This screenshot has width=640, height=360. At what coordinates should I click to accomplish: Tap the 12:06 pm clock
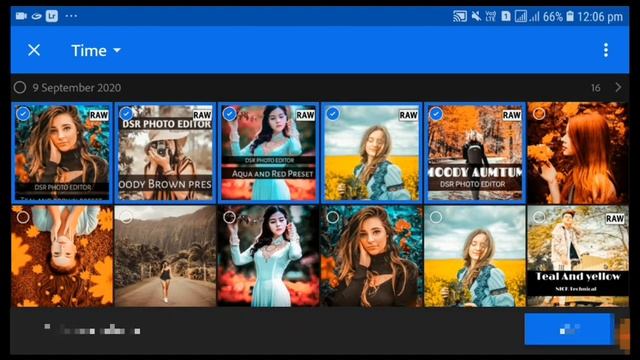[x=600, y=17]
